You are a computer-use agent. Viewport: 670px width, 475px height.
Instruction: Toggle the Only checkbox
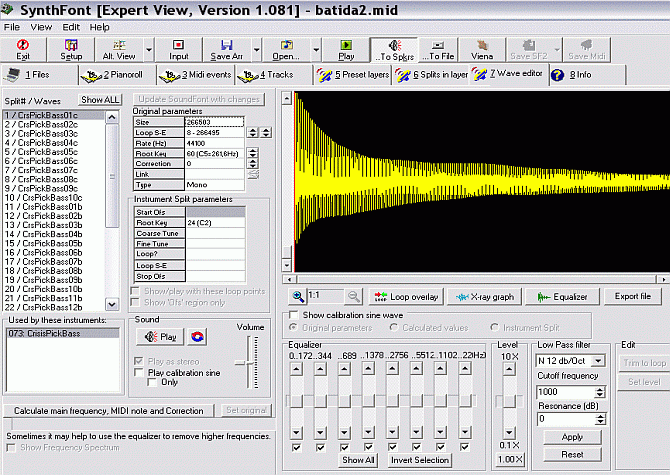[152, 382]
